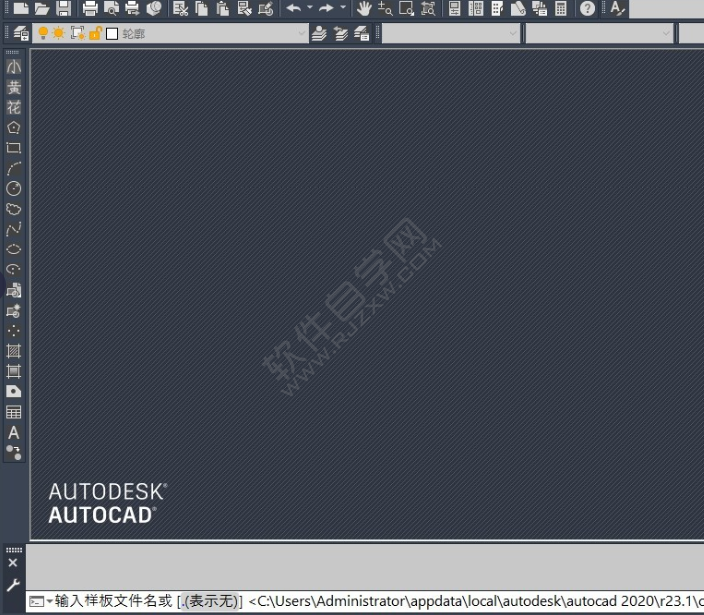The image size is (704, 615).
Task: Select the Ellipse draw tool
Action: click(14, 249)
